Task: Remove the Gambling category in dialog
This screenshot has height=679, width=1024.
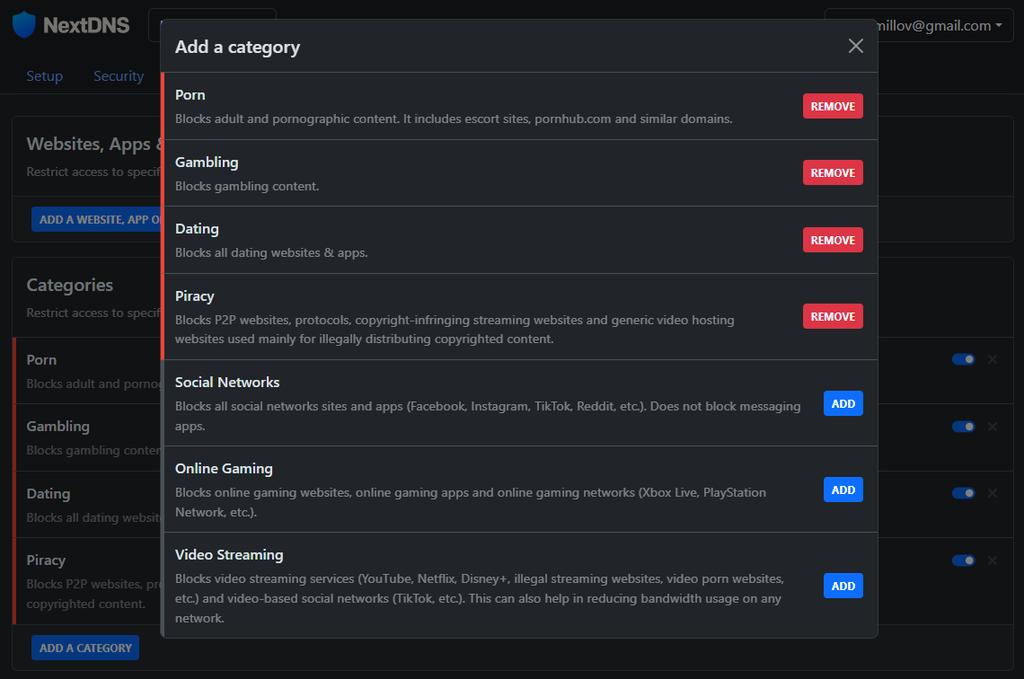Action: coord(833,172)
